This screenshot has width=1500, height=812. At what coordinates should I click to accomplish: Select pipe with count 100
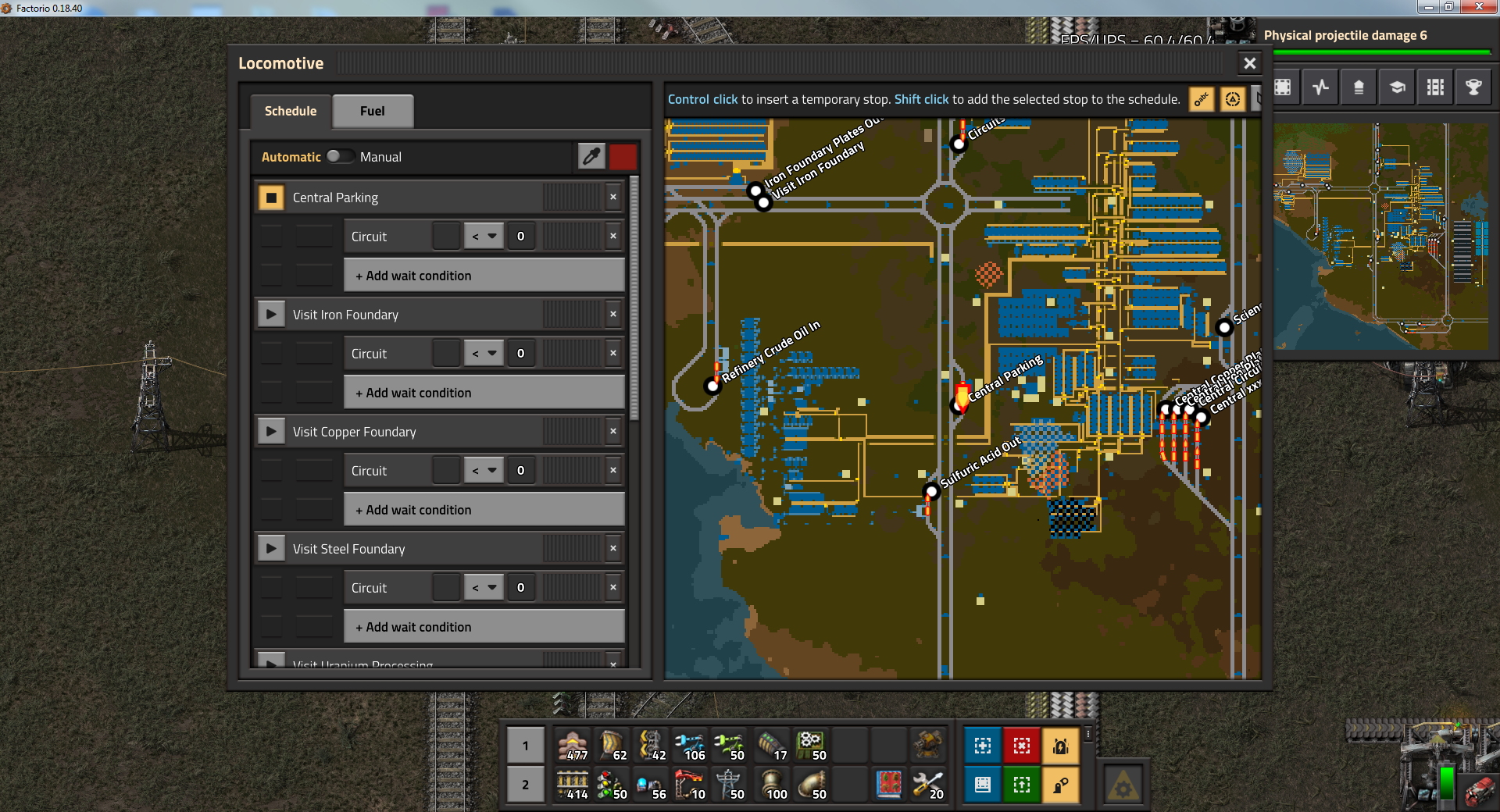coord(772,785)
